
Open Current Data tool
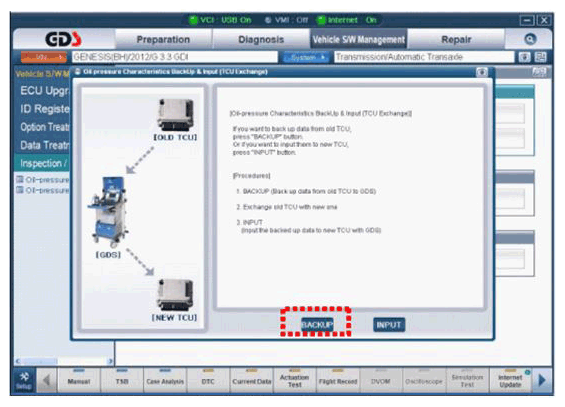click(x=252, y=380)
